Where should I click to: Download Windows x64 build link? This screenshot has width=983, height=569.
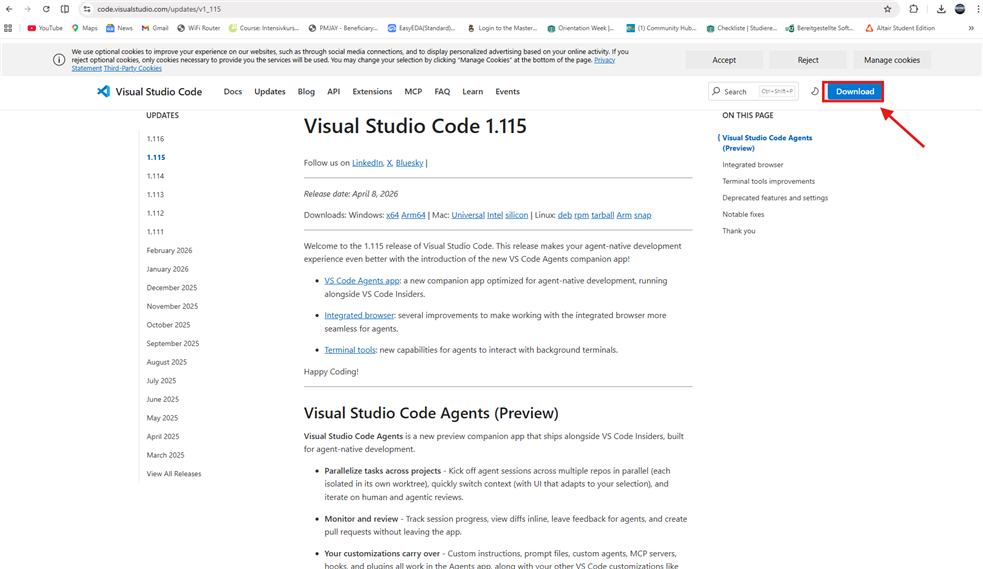392,215
